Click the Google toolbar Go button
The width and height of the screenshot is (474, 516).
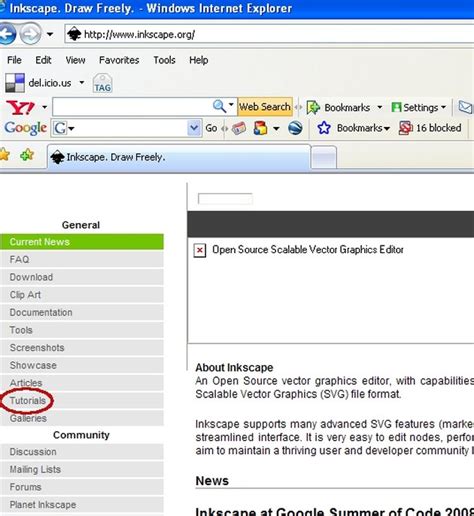211,128
